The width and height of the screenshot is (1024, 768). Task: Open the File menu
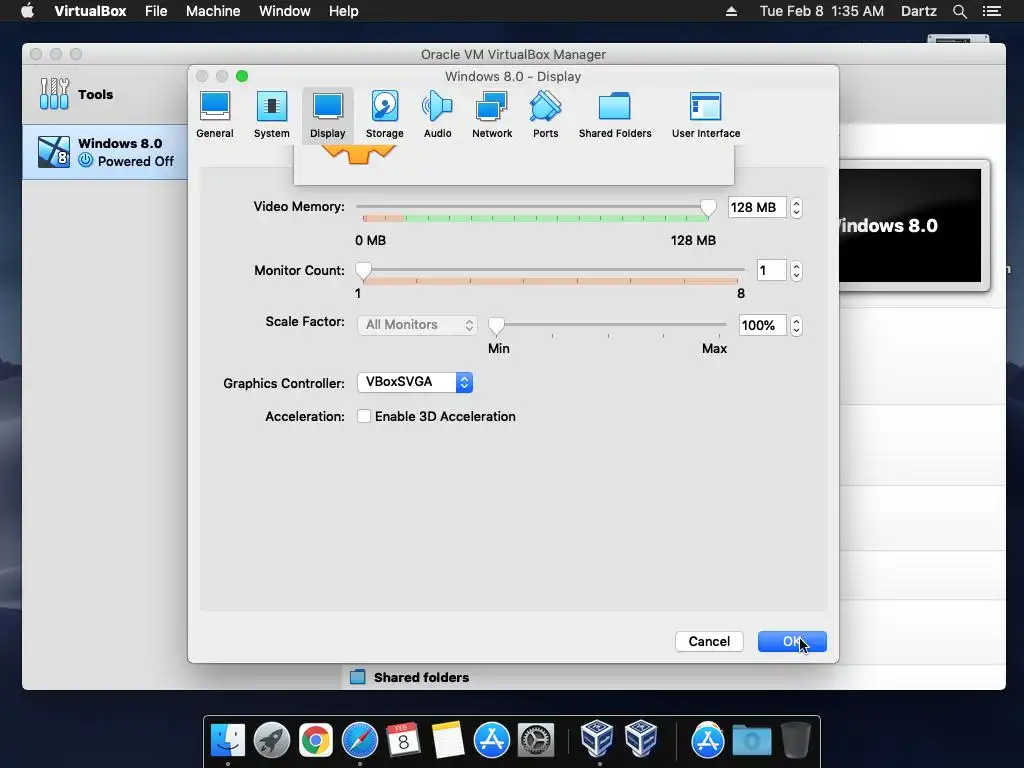point(156,11)
